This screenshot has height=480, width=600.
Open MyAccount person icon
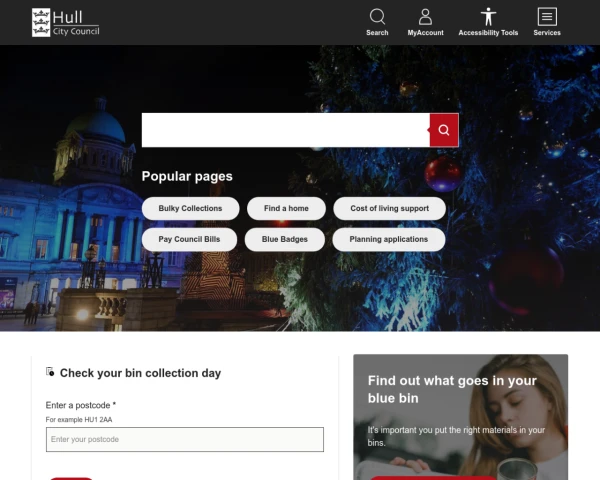[425, 17]
